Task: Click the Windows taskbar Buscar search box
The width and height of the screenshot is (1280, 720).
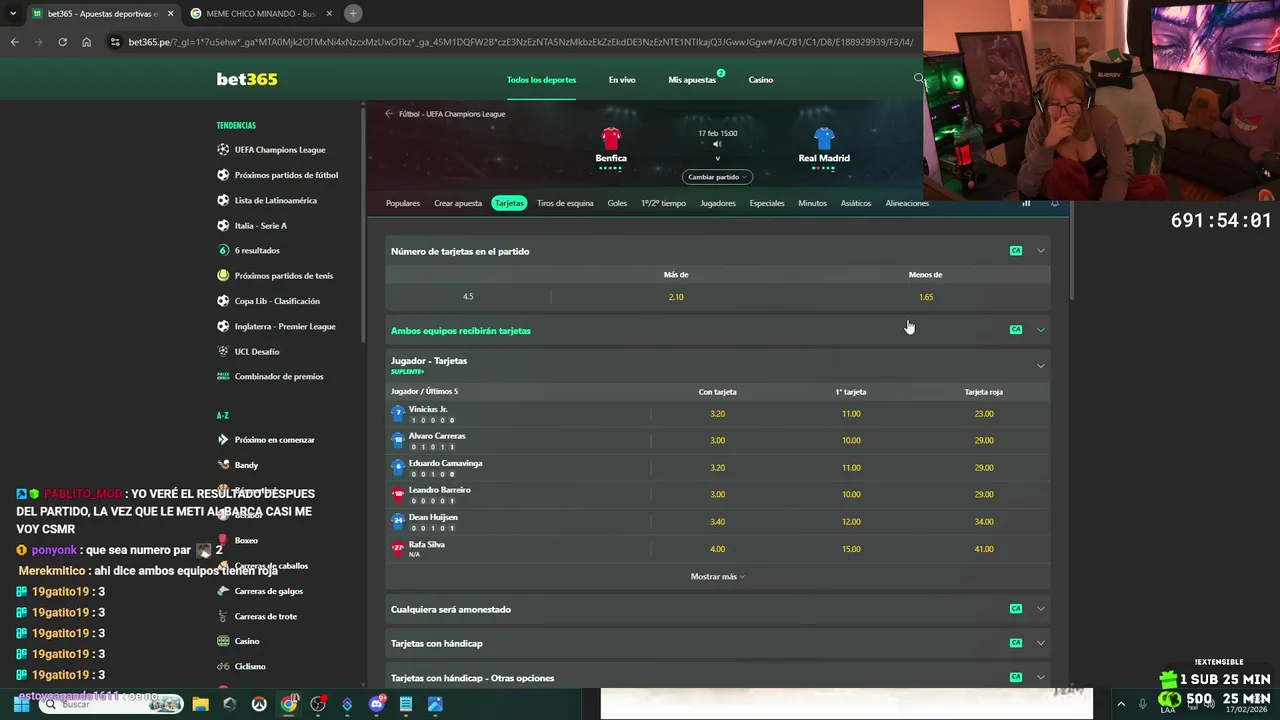Action: [x=112, y=704]
